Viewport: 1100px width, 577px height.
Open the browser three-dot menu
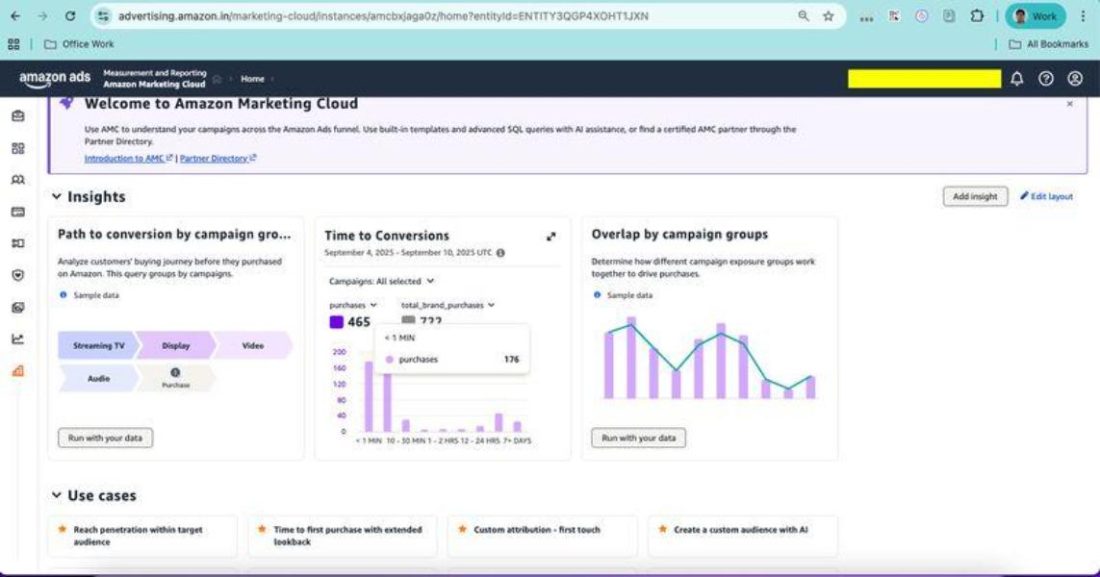(1083, 15)
